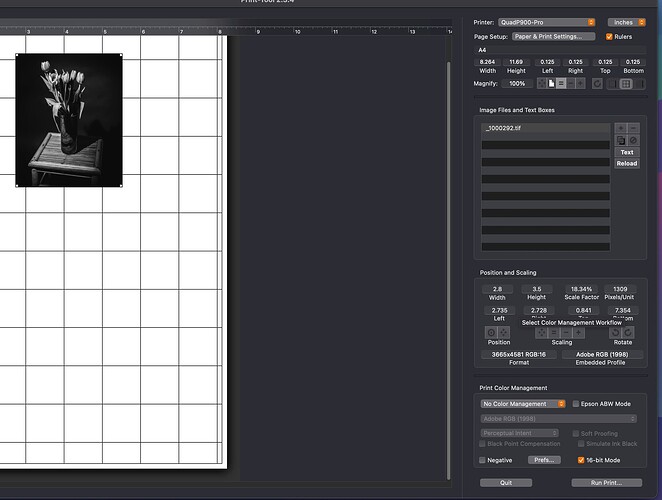Disable 16-bit Mode checkbox

click(581, 460)
